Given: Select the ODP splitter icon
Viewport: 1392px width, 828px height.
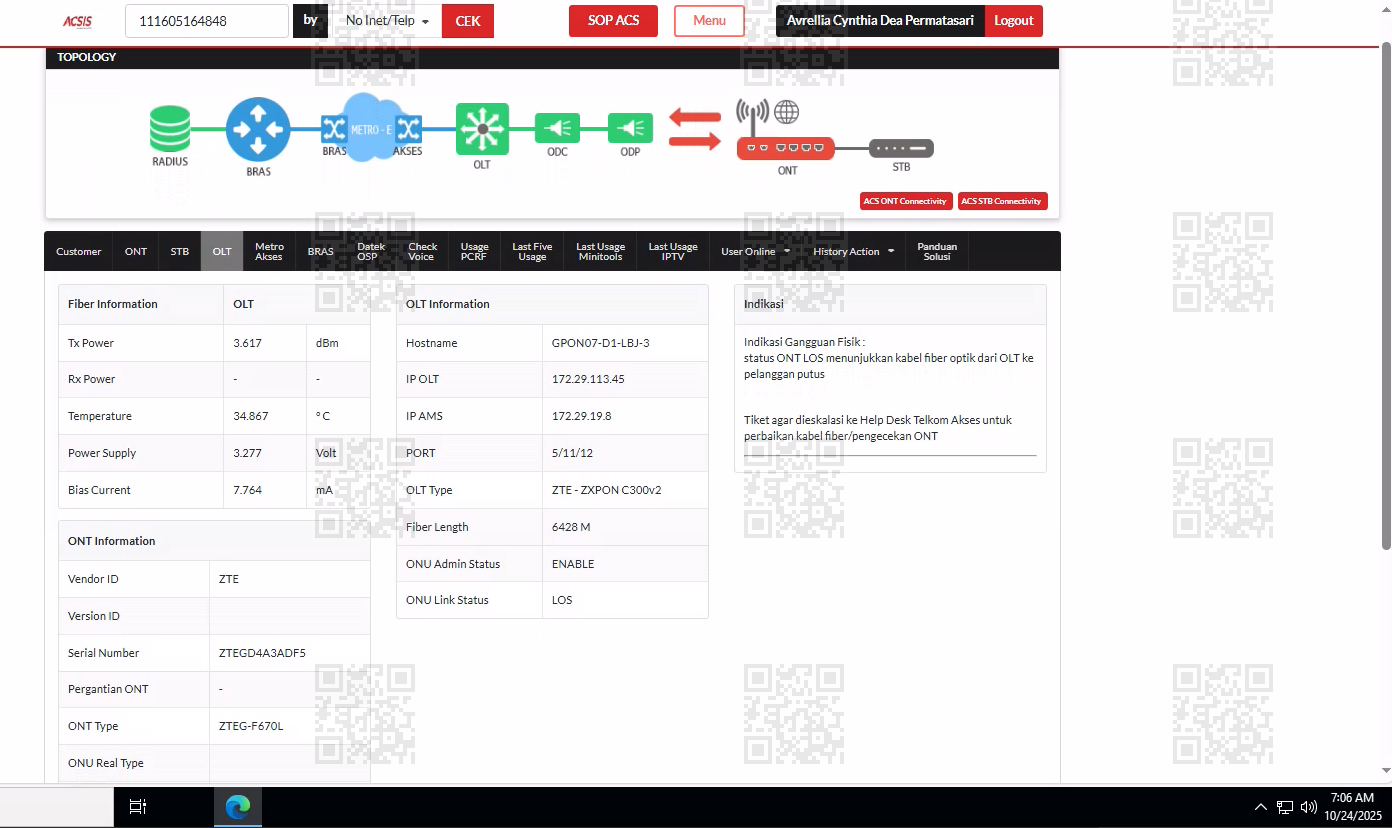Looking at the screenshot, I should [x=630, y=128].
